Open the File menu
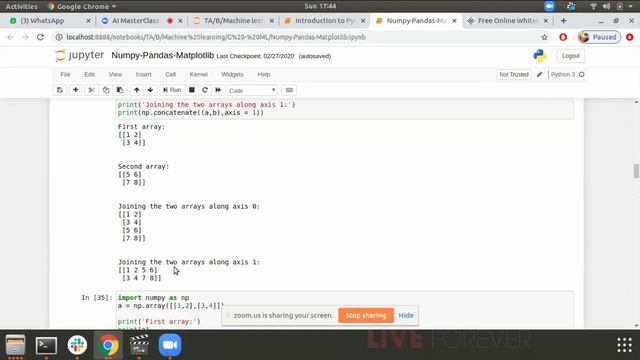 point(65,74)
